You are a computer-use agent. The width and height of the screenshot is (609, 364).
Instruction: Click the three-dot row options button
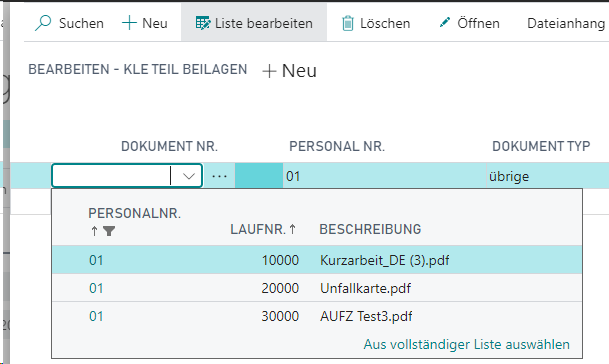pyautogui.click(x=219, y=176)
